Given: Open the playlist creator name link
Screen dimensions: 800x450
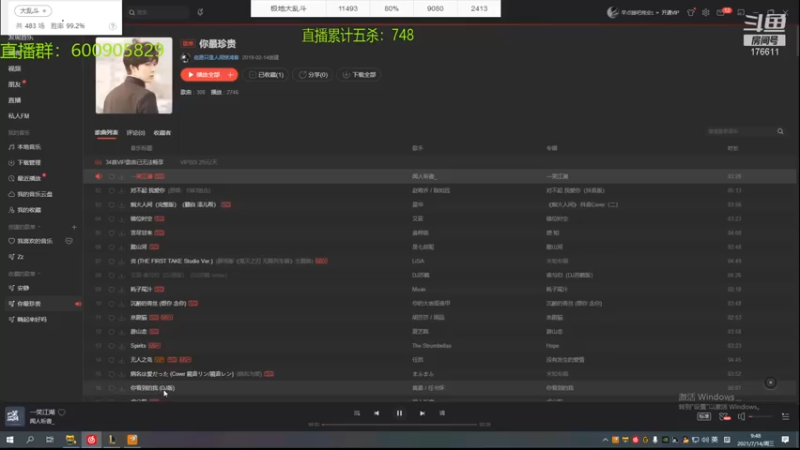Looking at the screenshot, I should [216, 58].
